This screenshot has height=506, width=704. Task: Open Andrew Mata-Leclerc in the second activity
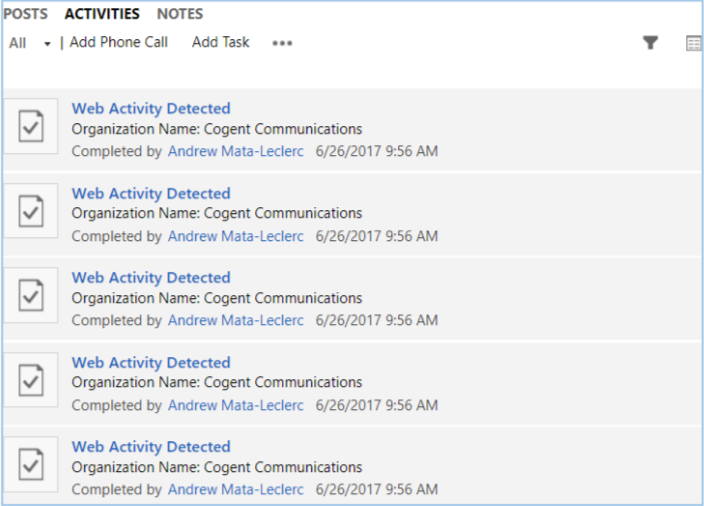point(236,236)
